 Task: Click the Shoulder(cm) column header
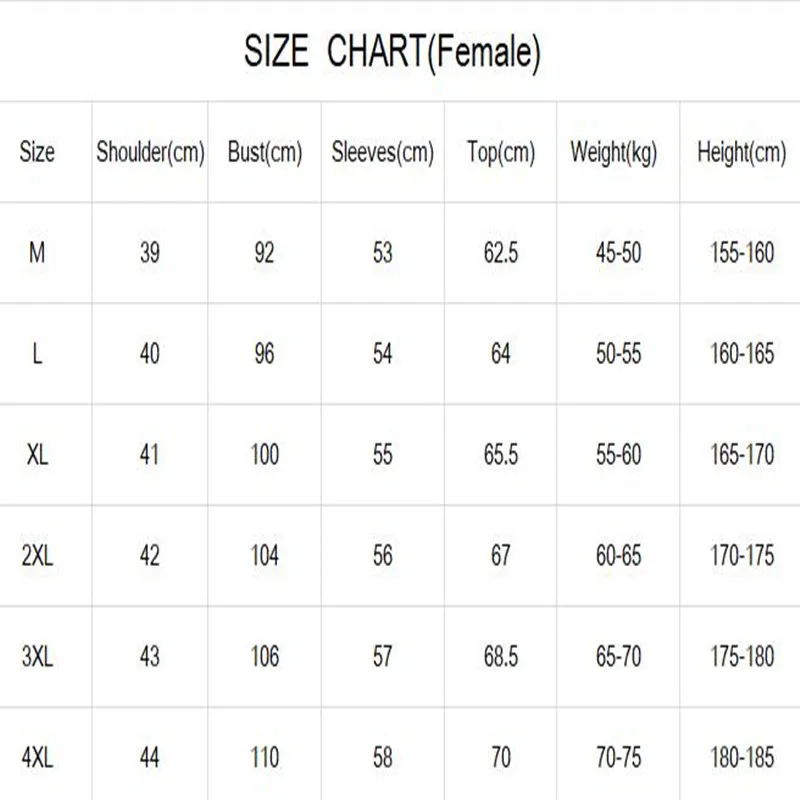150,153
